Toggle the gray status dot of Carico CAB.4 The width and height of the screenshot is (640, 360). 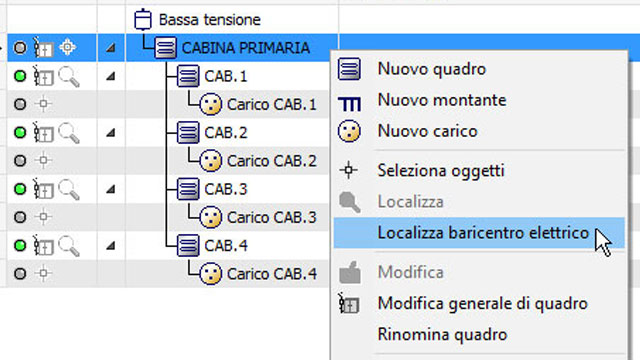pos(20,273)
